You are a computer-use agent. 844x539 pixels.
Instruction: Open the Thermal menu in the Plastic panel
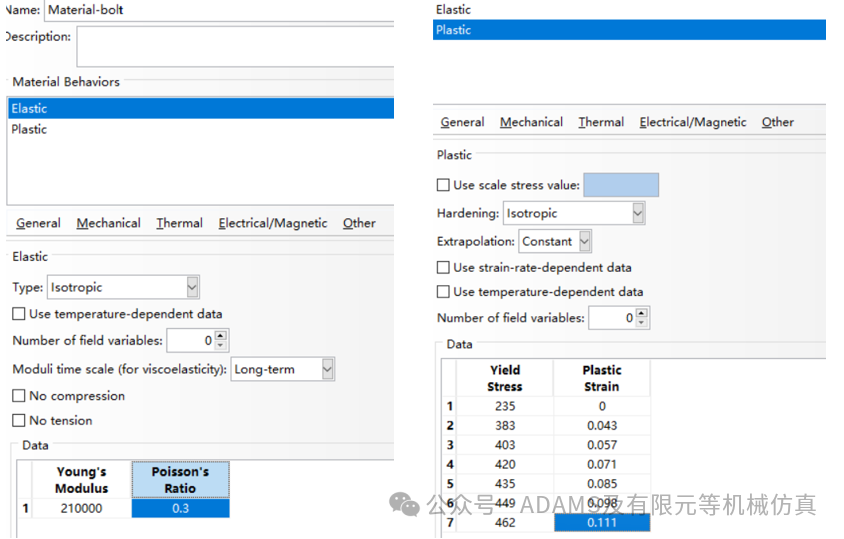coord(601,122)
